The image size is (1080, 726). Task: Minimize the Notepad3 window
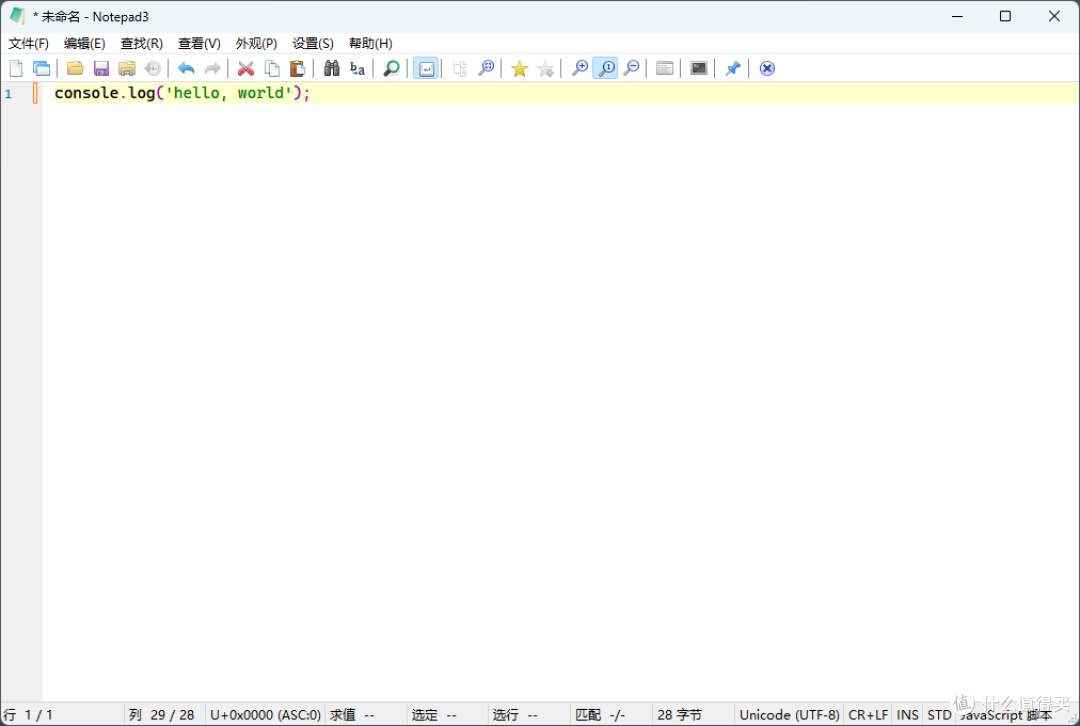(x=957, y=16)
